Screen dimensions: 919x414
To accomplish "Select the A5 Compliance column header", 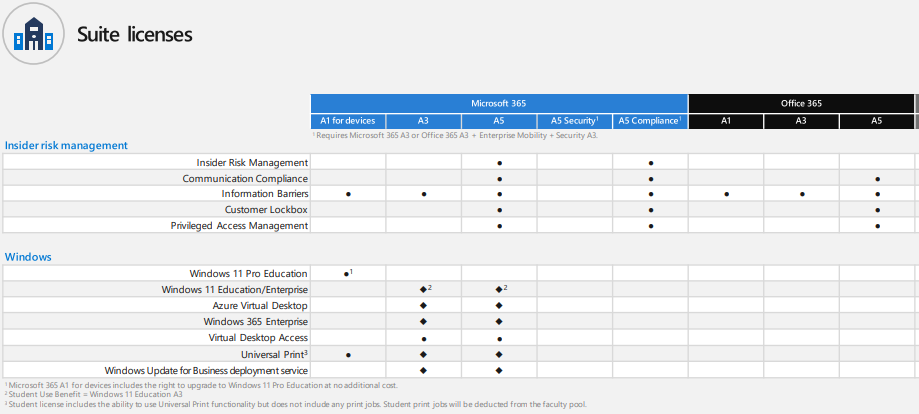I will [650, 121].
